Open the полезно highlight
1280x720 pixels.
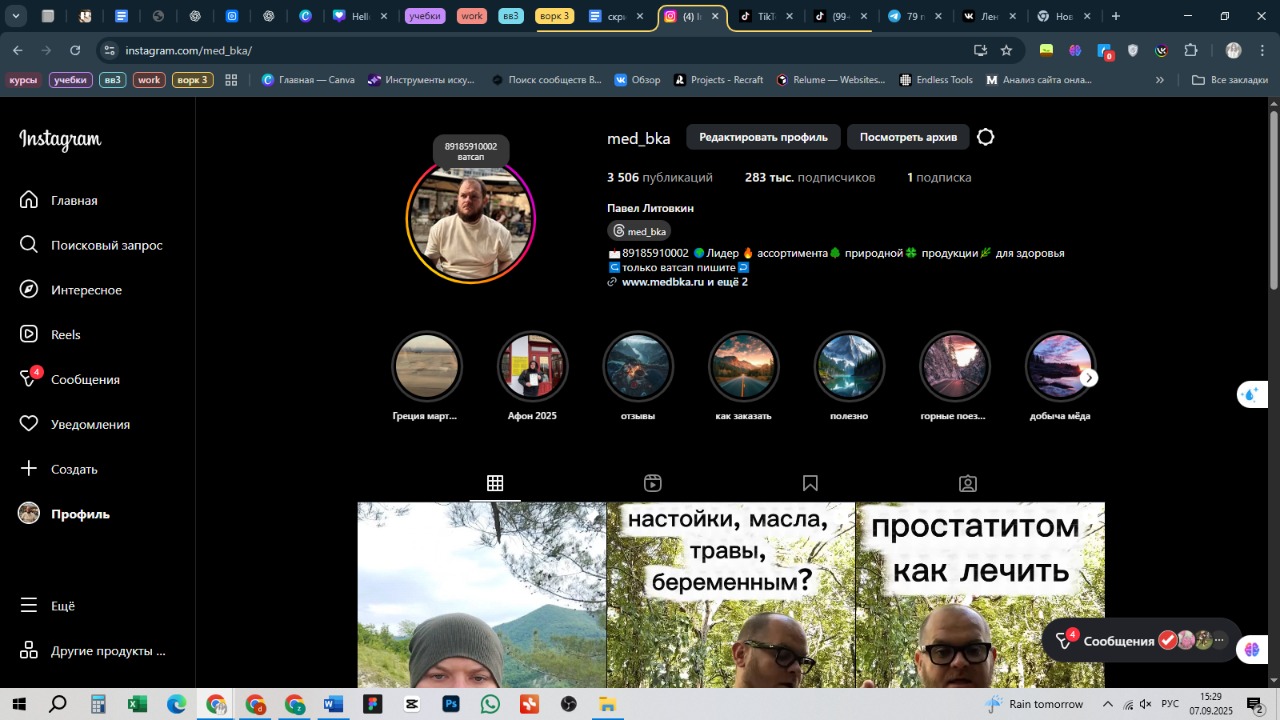point(849,366)
